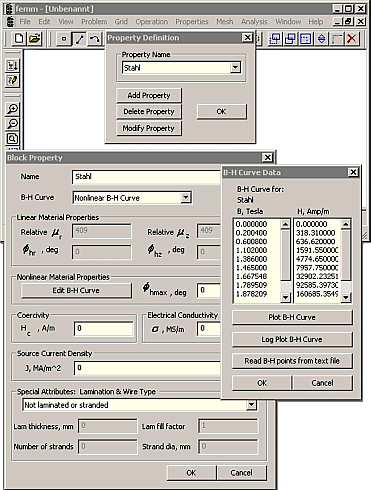The width and height of the screenshot is (371, 490).
Task: Click the red X delete selected icon
Action: 352,39
